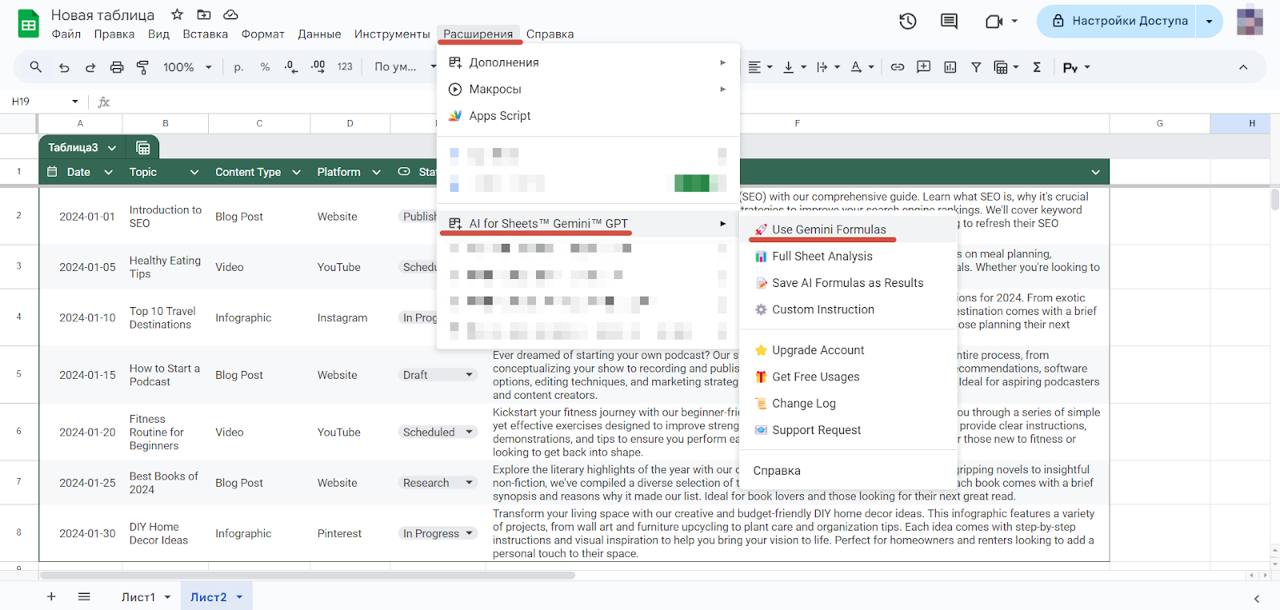Choose Use Gemini Formulas

coord(848,230)
